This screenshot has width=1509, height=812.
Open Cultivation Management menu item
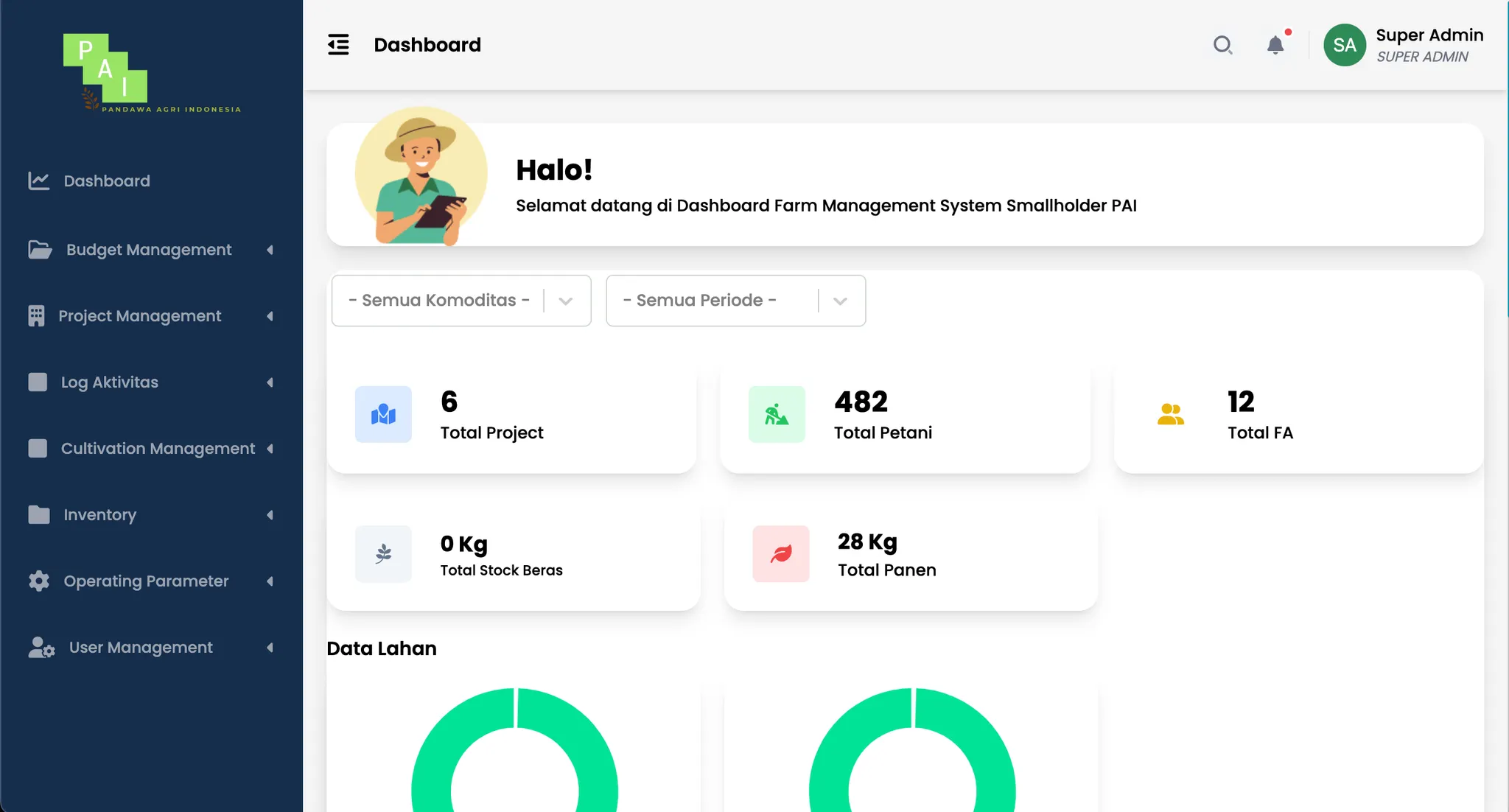coord(158,449)
